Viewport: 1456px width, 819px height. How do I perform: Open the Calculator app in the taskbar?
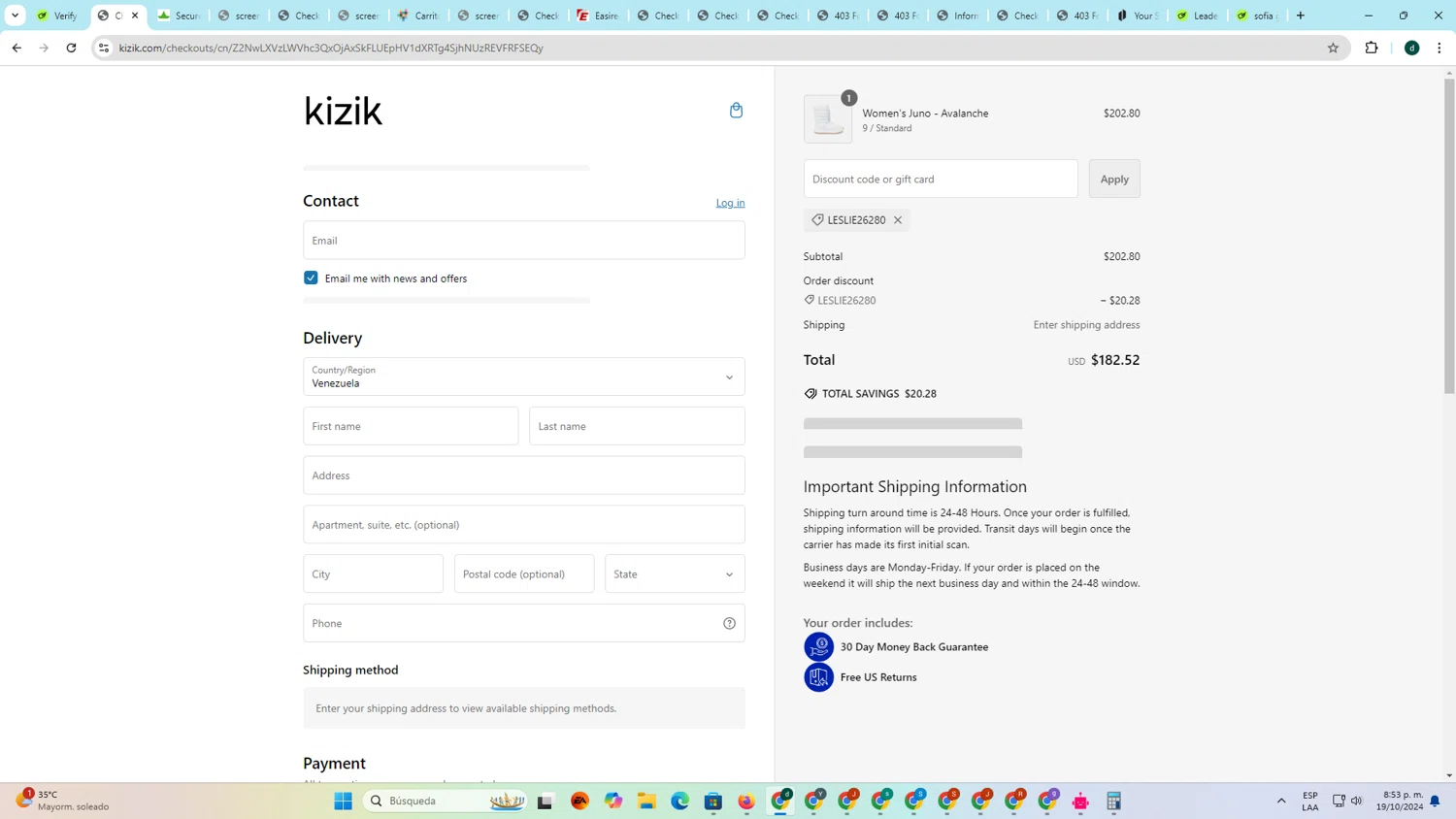coord(1113,801)
